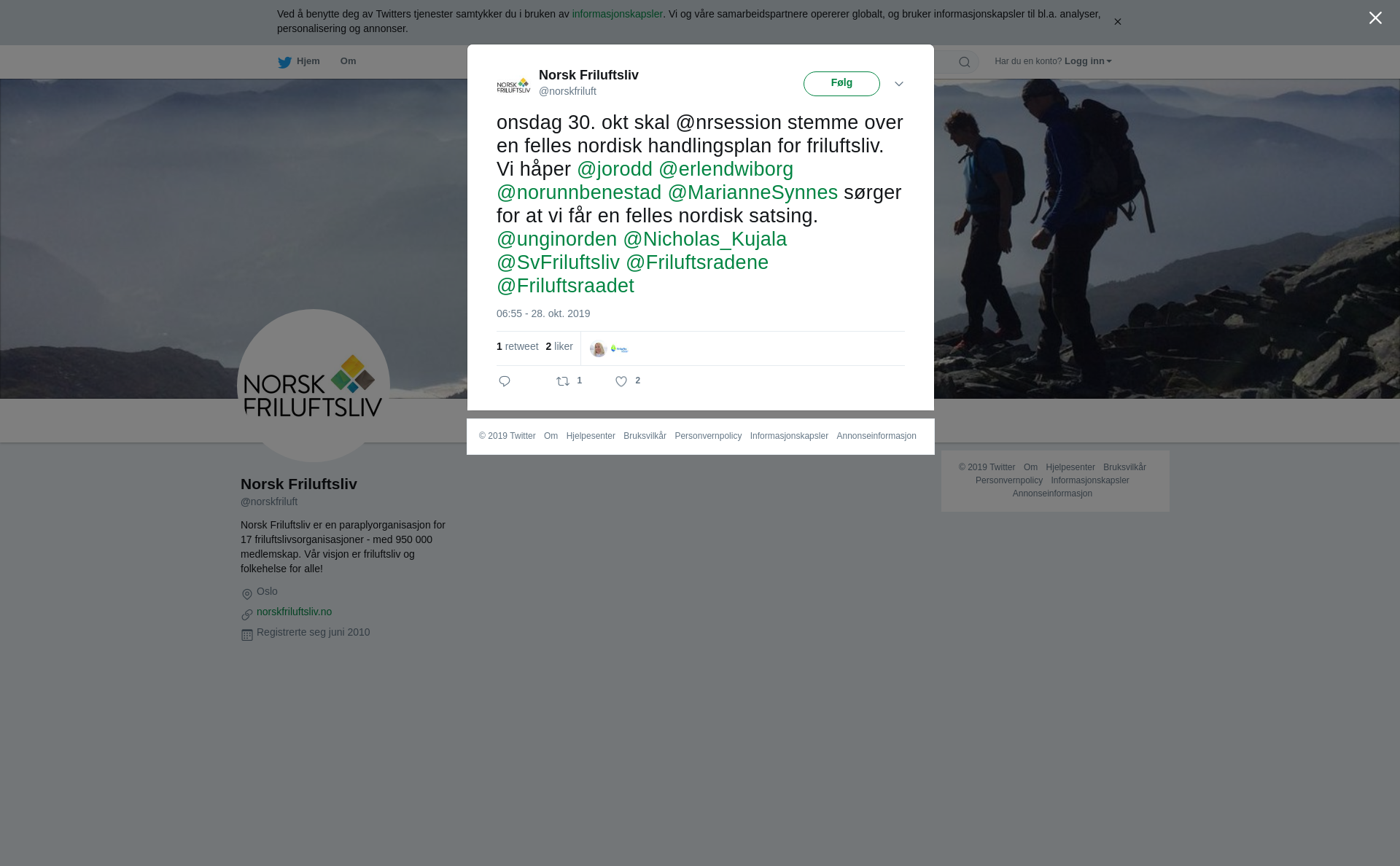Viewport: 1400px width, 866px height.
Task: Open the @erlendwiborg mention link
Action: (x=726, y=169)
